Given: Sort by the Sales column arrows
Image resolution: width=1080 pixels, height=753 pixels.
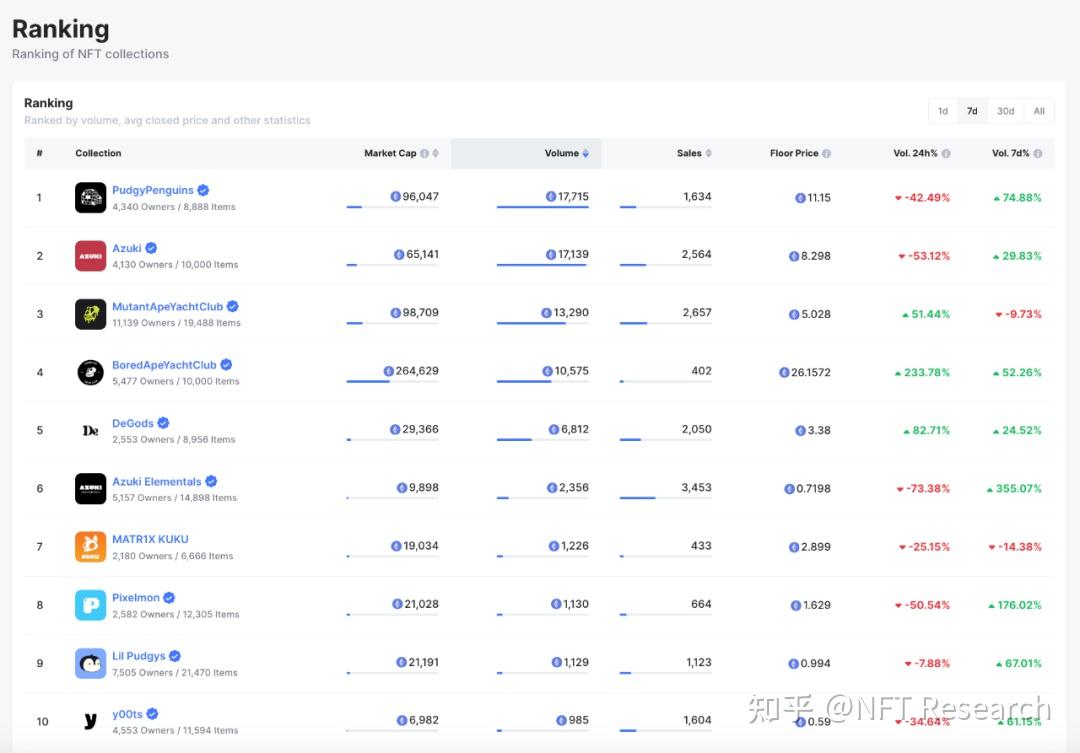Looking at the screenshot, I should [x=709, y=154].
